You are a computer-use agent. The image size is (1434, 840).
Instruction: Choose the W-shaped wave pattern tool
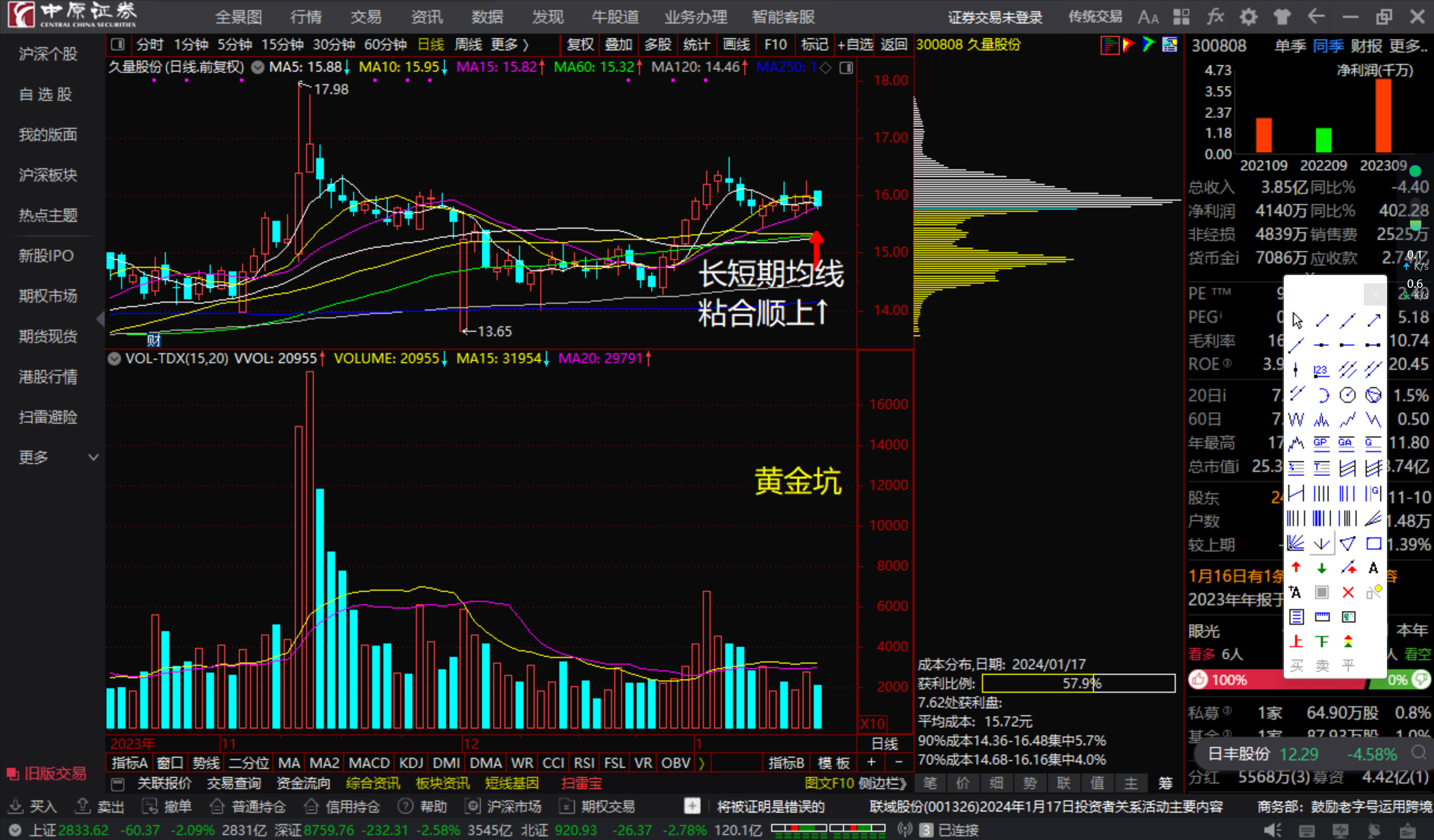[1297, 420]
